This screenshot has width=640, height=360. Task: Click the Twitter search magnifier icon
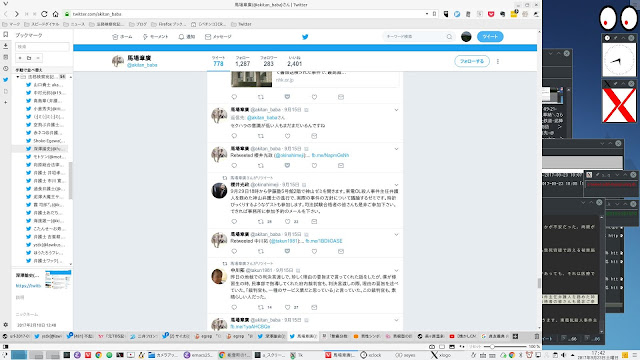point(449,37)
